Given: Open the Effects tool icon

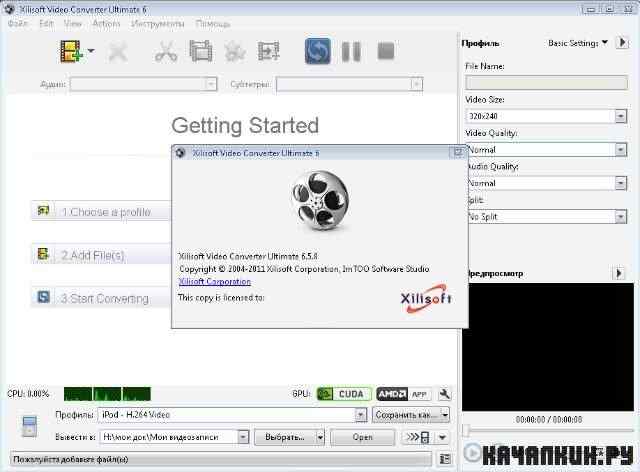Looking at the screenshot, I should (x=235, y=52).
